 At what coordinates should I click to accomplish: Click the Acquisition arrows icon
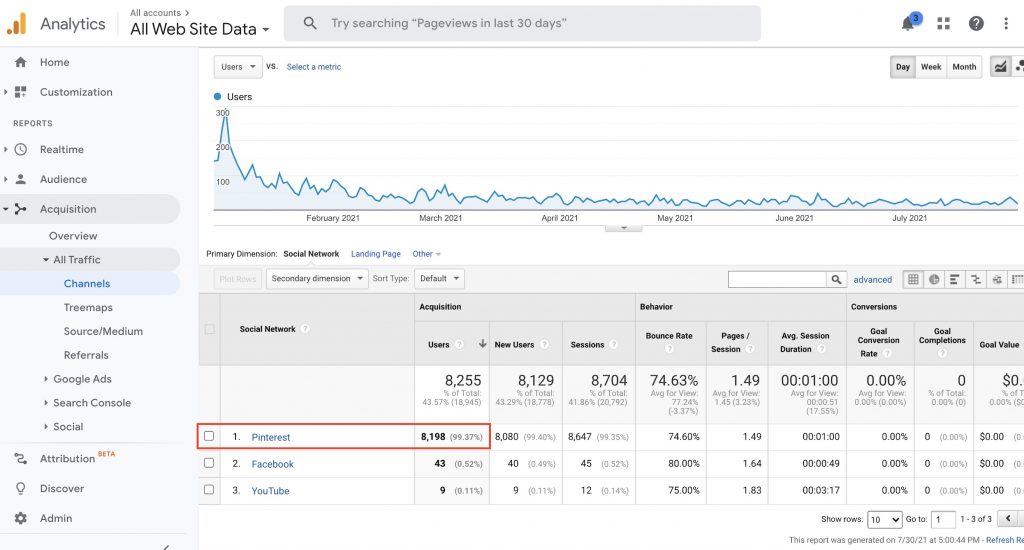coord(21,209)
